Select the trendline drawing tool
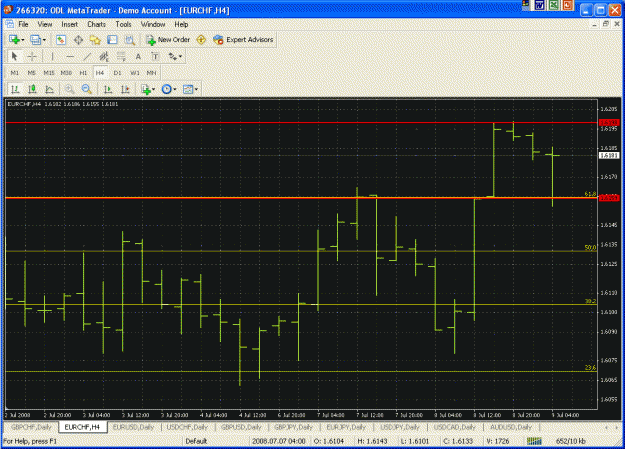Viewport: 625px width, 449px height. [x=87, y=57]
